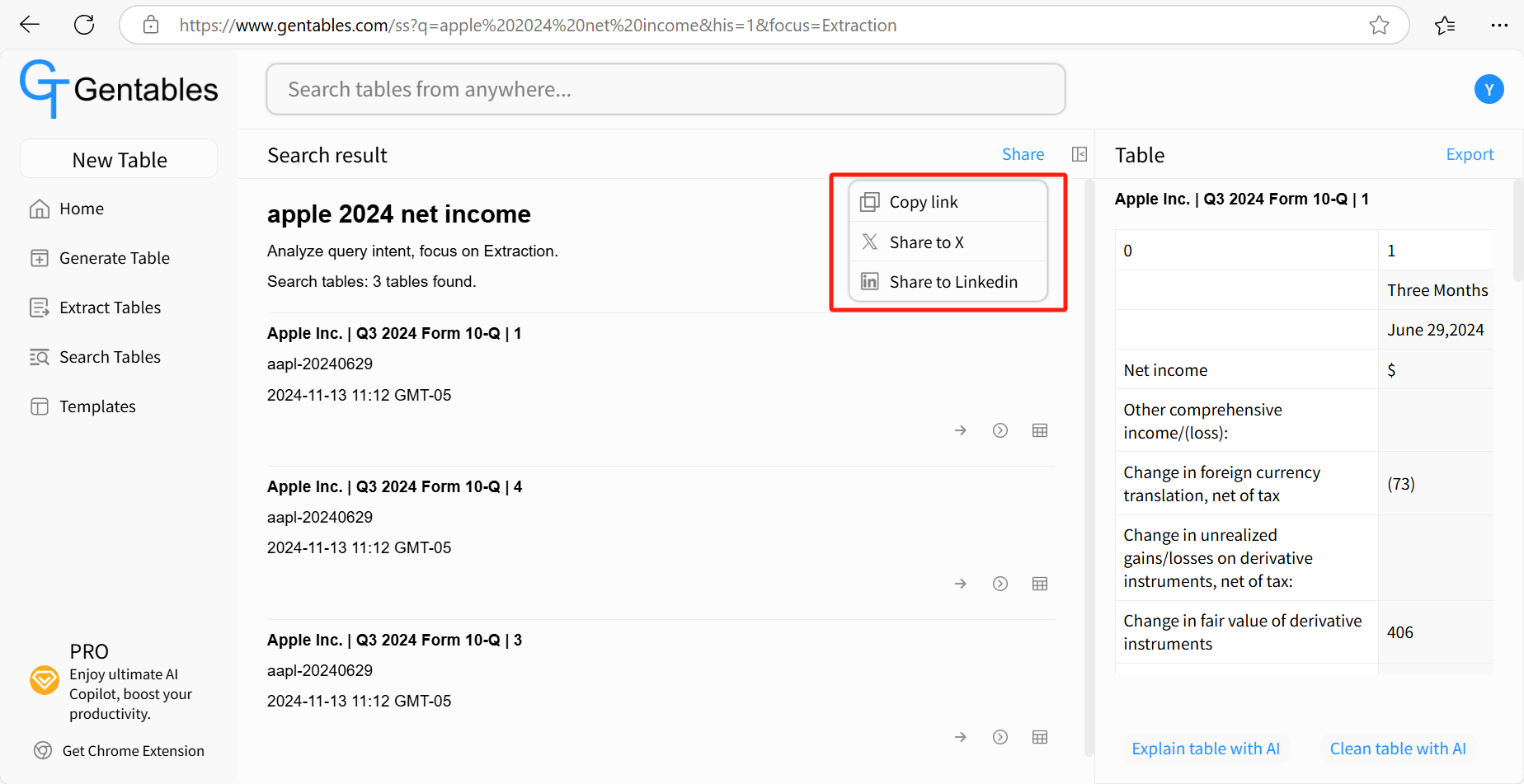Click the circled play icon under Form 10-Q | 1

click(x=1000, y=430)
